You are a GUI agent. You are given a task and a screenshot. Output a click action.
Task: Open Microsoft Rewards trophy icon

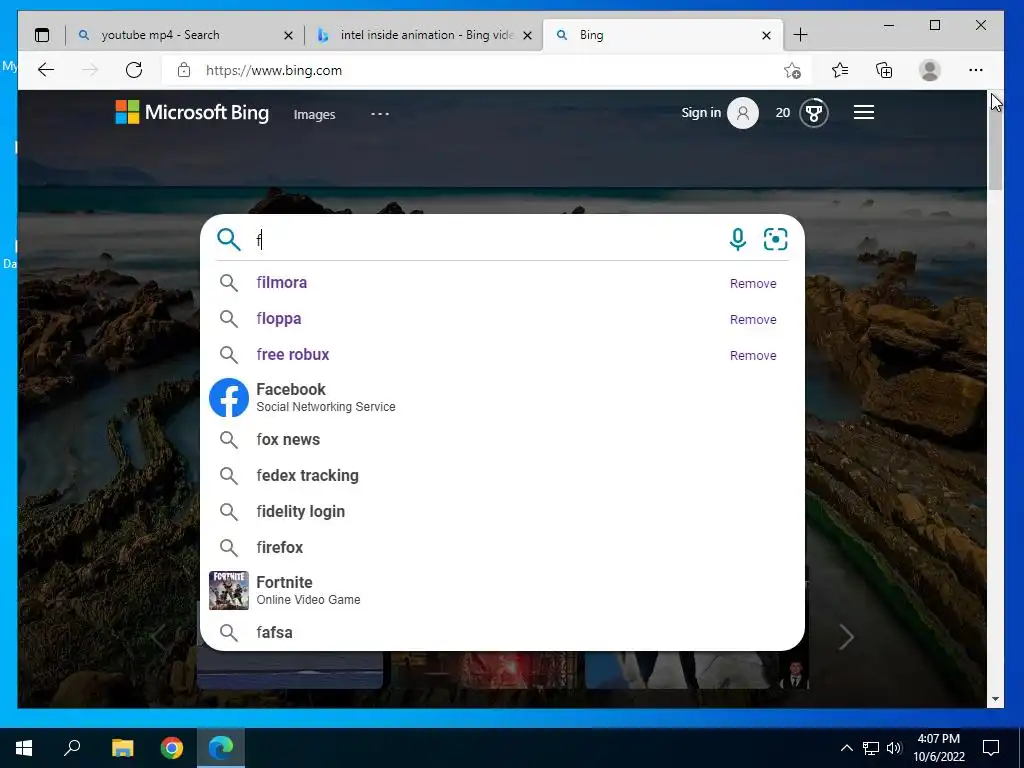tap(814, 113)
